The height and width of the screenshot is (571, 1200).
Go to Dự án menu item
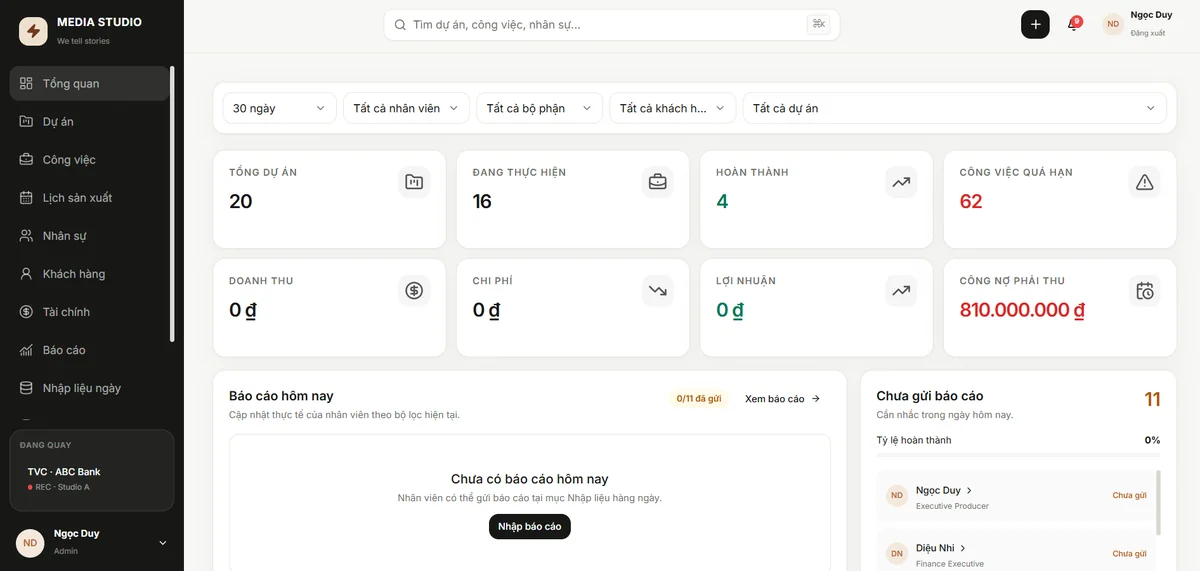(89, 121)
